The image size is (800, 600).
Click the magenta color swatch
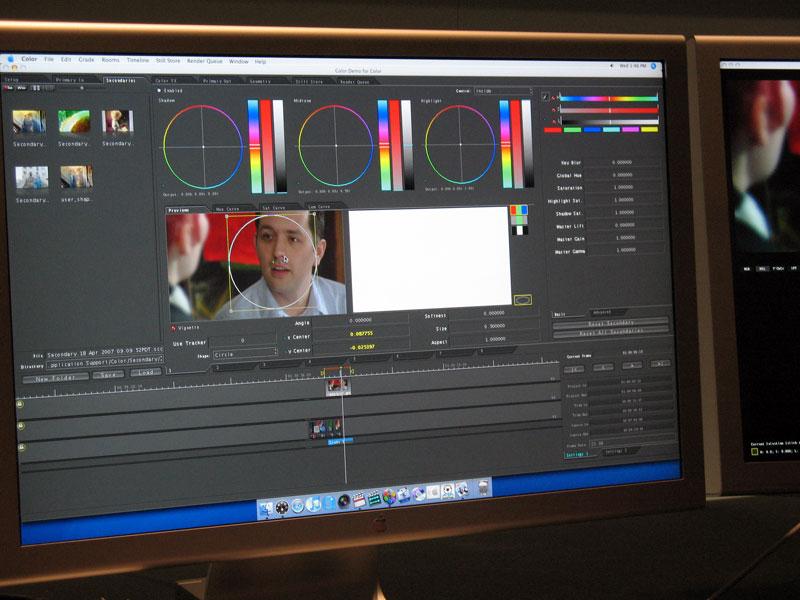pos(631,130)
